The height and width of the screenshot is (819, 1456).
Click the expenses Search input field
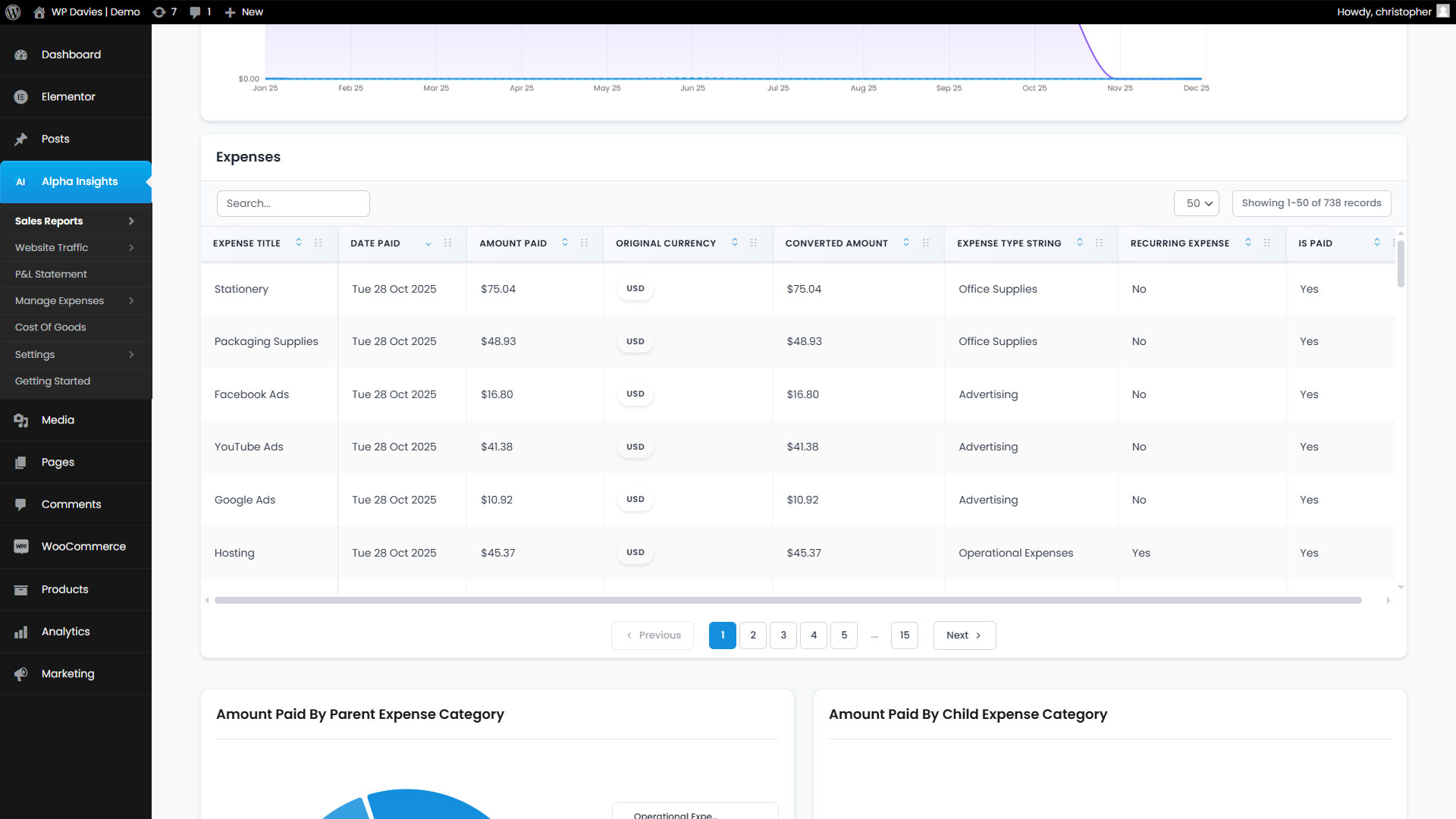point(293,203)
